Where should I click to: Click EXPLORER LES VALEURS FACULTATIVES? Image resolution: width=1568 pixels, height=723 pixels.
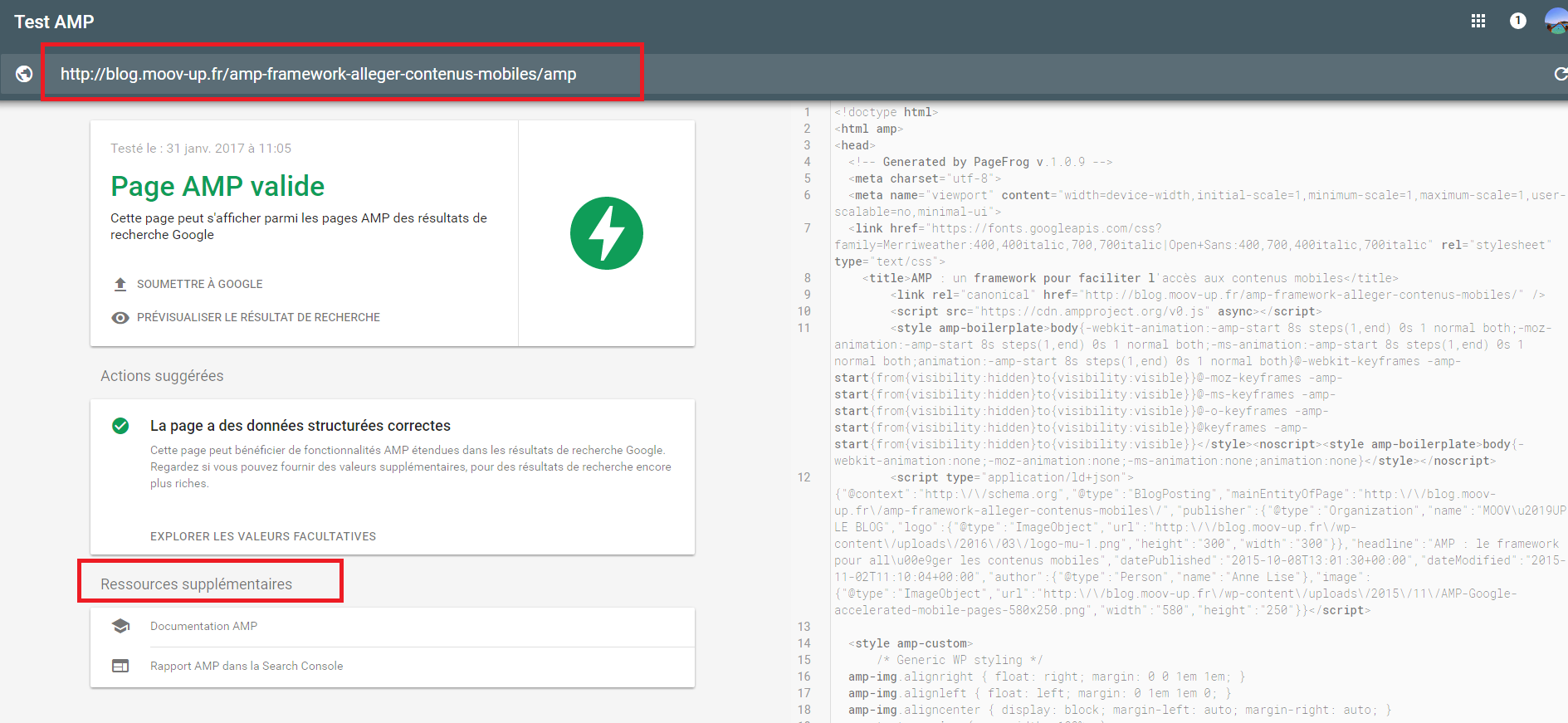point(263,536)
